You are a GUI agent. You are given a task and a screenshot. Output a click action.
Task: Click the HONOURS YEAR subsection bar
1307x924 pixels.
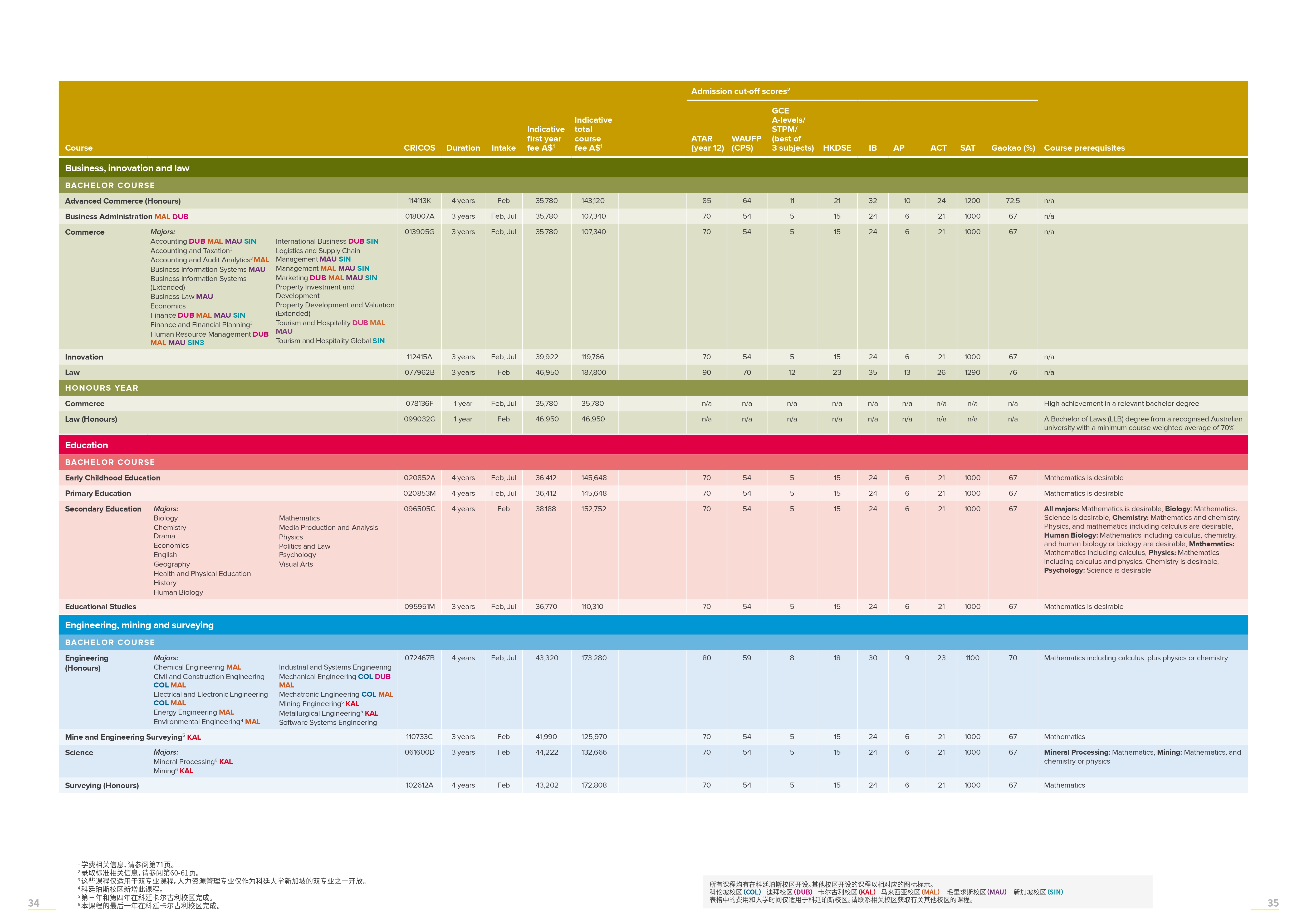(101, 387)
